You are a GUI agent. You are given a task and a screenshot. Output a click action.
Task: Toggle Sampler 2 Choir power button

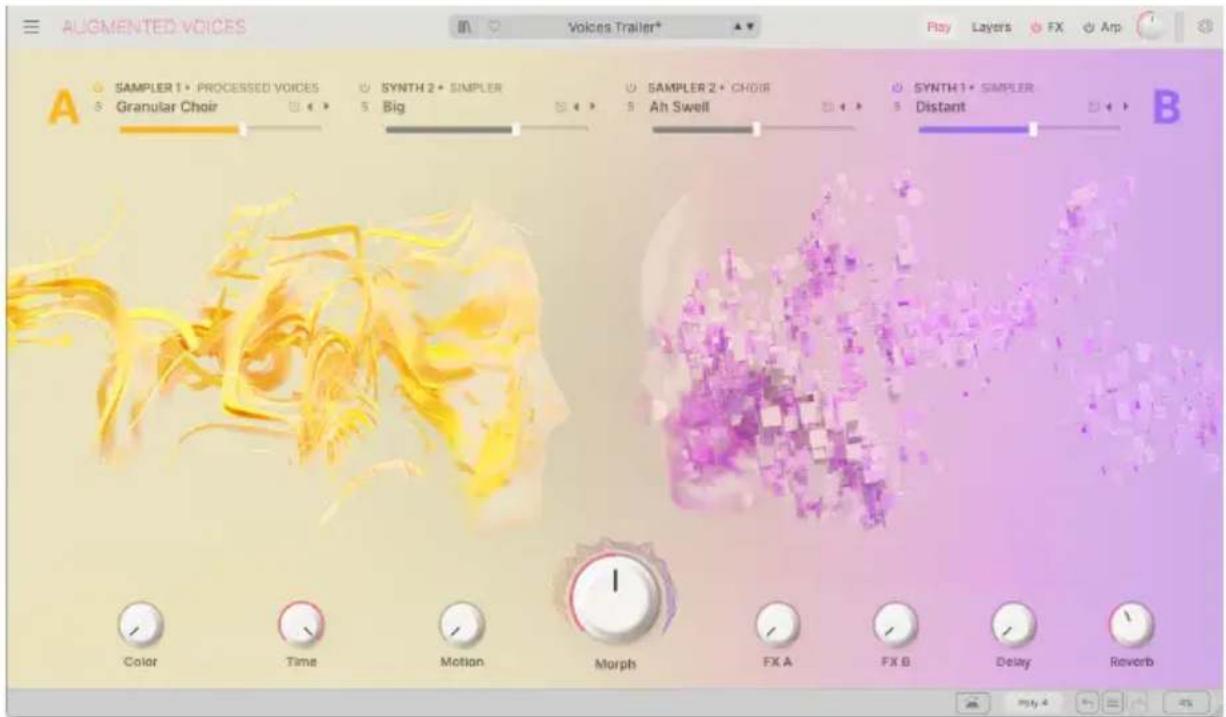pyautogui.click(x=632, y=88)
